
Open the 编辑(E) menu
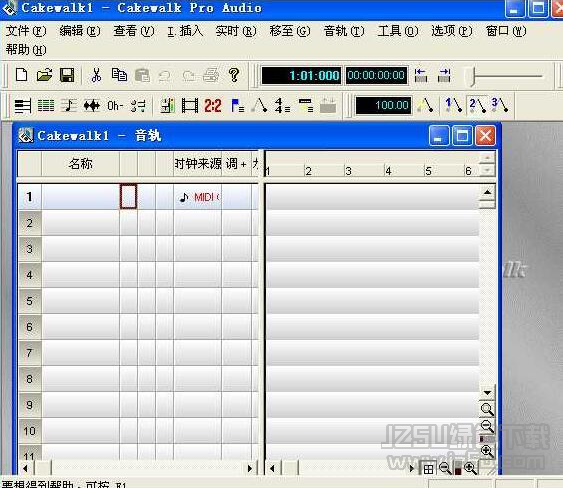(80, 31)
